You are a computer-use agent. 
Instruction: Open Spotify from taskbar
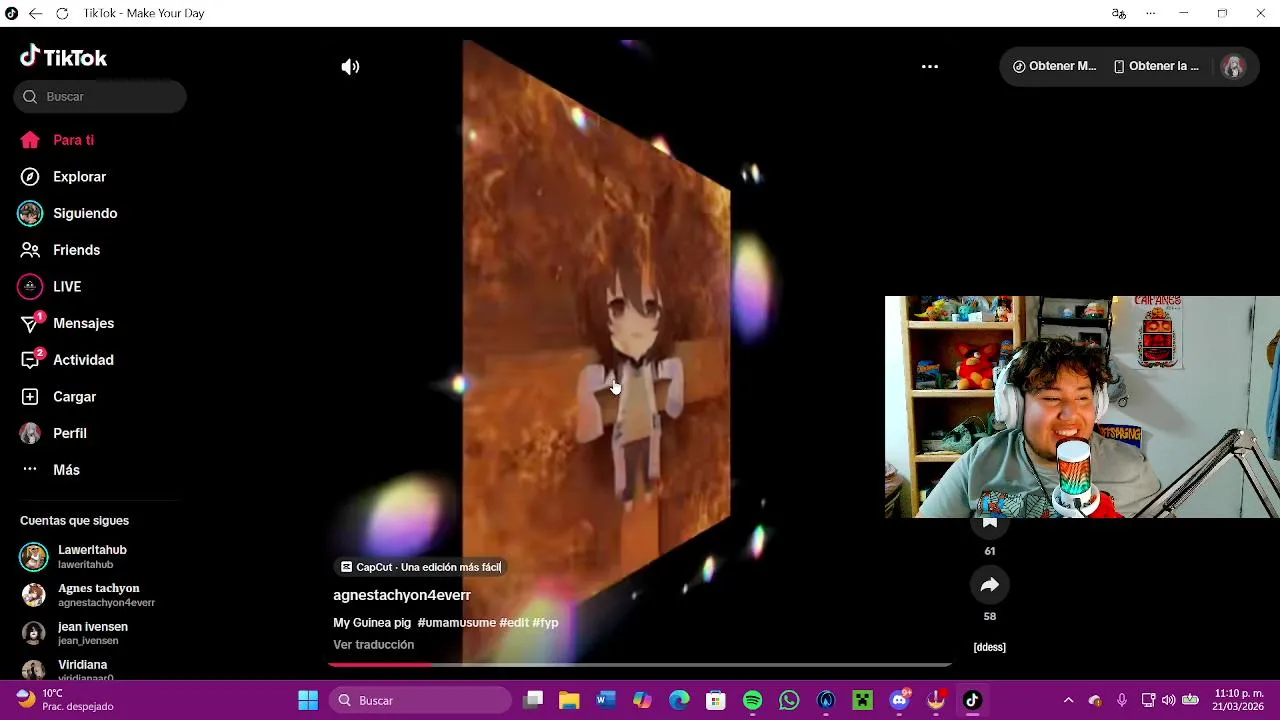(753, 700)
